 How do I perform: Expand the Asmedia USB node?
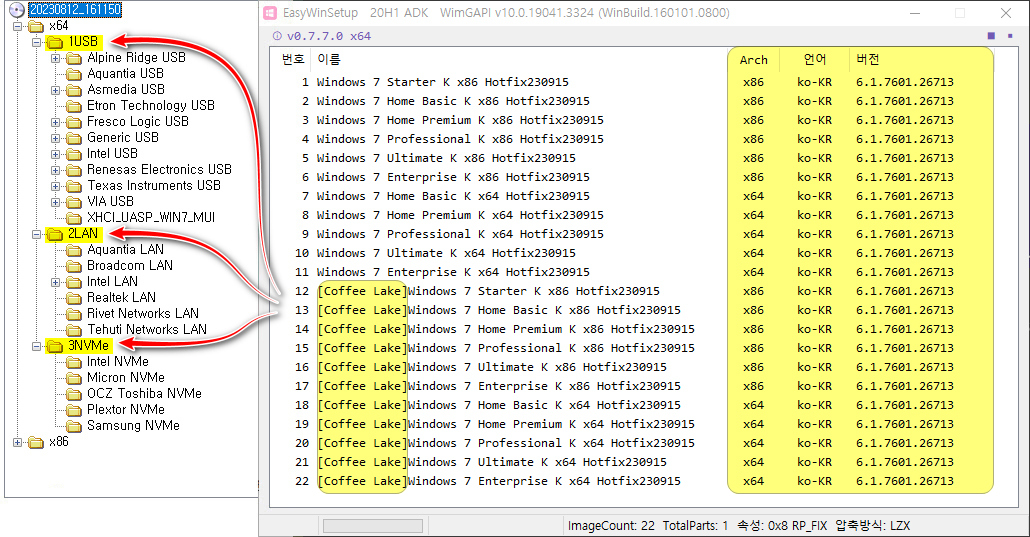[x=56, y=90]
